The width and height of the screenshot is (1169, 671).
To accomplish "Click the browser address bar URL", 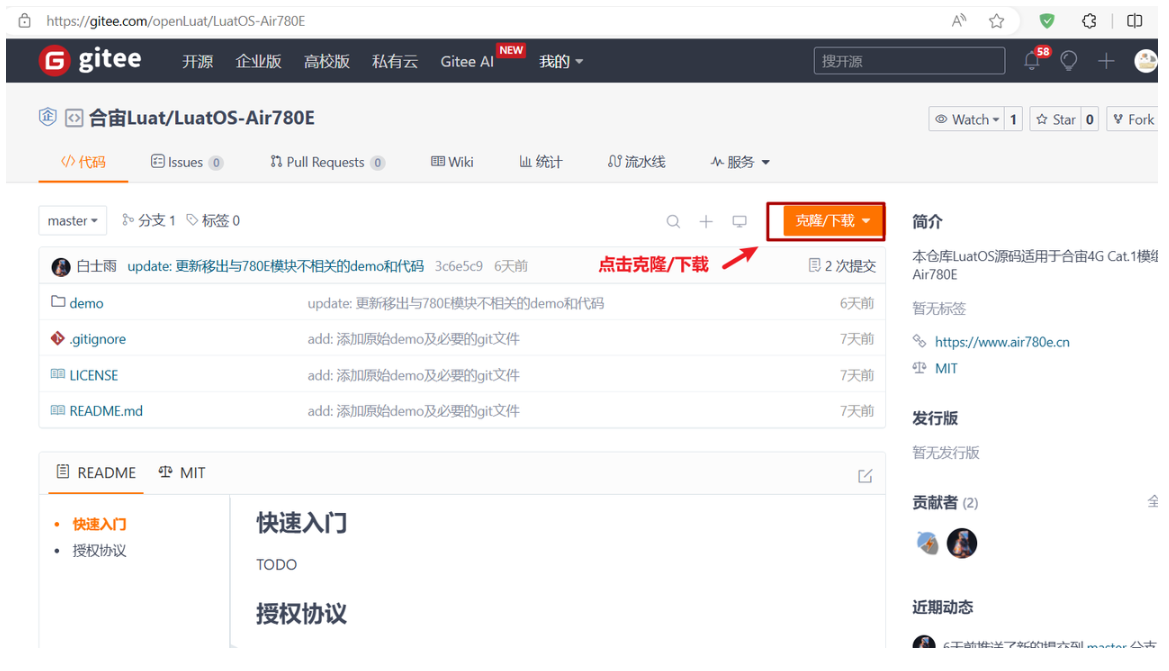I will (x=176, y=21).
